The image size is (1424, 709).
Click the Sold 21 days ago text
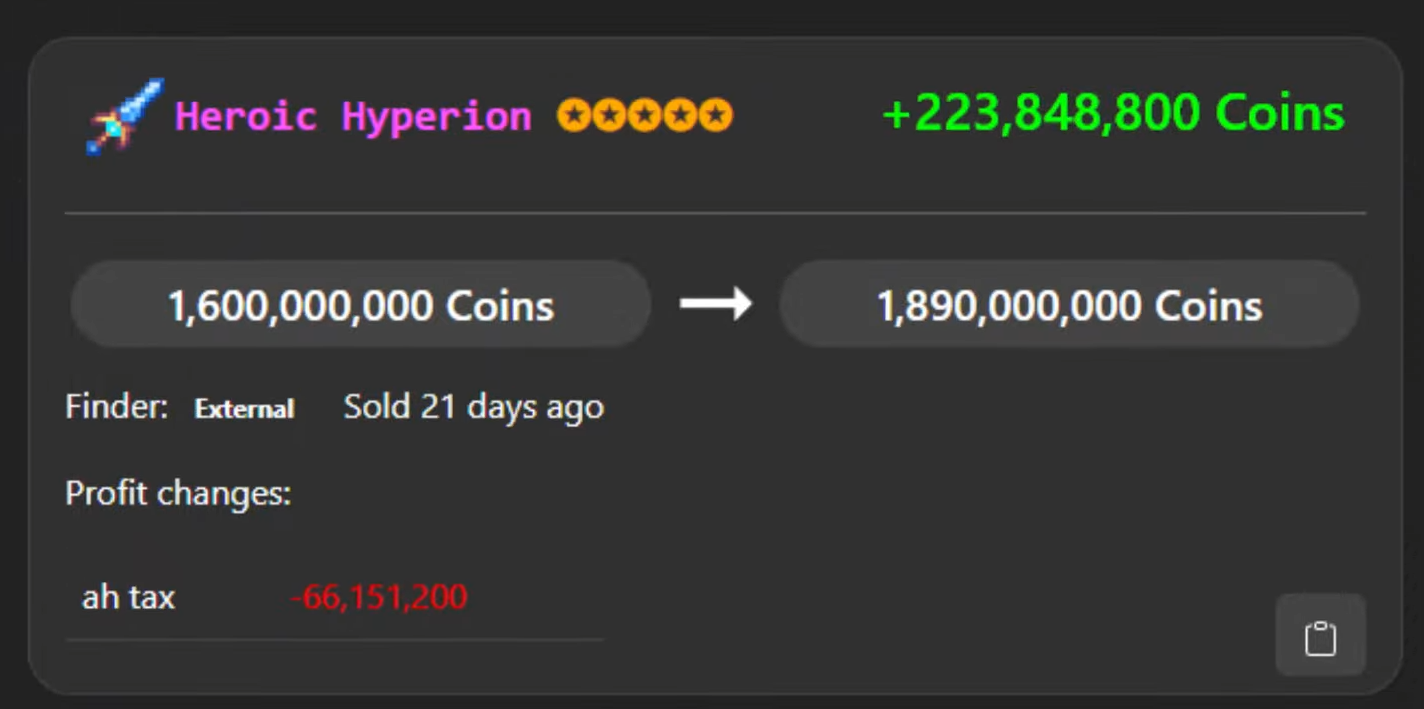coord(473,407)
